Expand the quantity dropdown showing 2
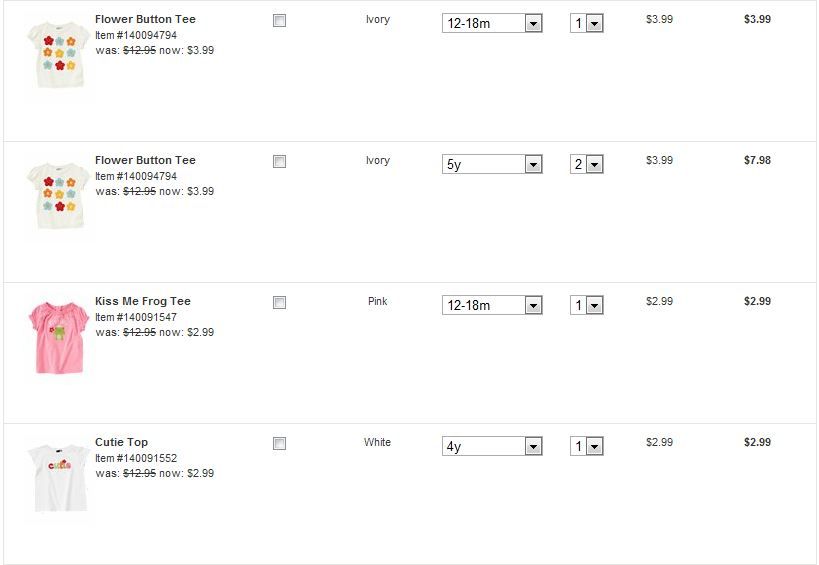The height and width of the screenshot is (565, 819). [587, 164]
